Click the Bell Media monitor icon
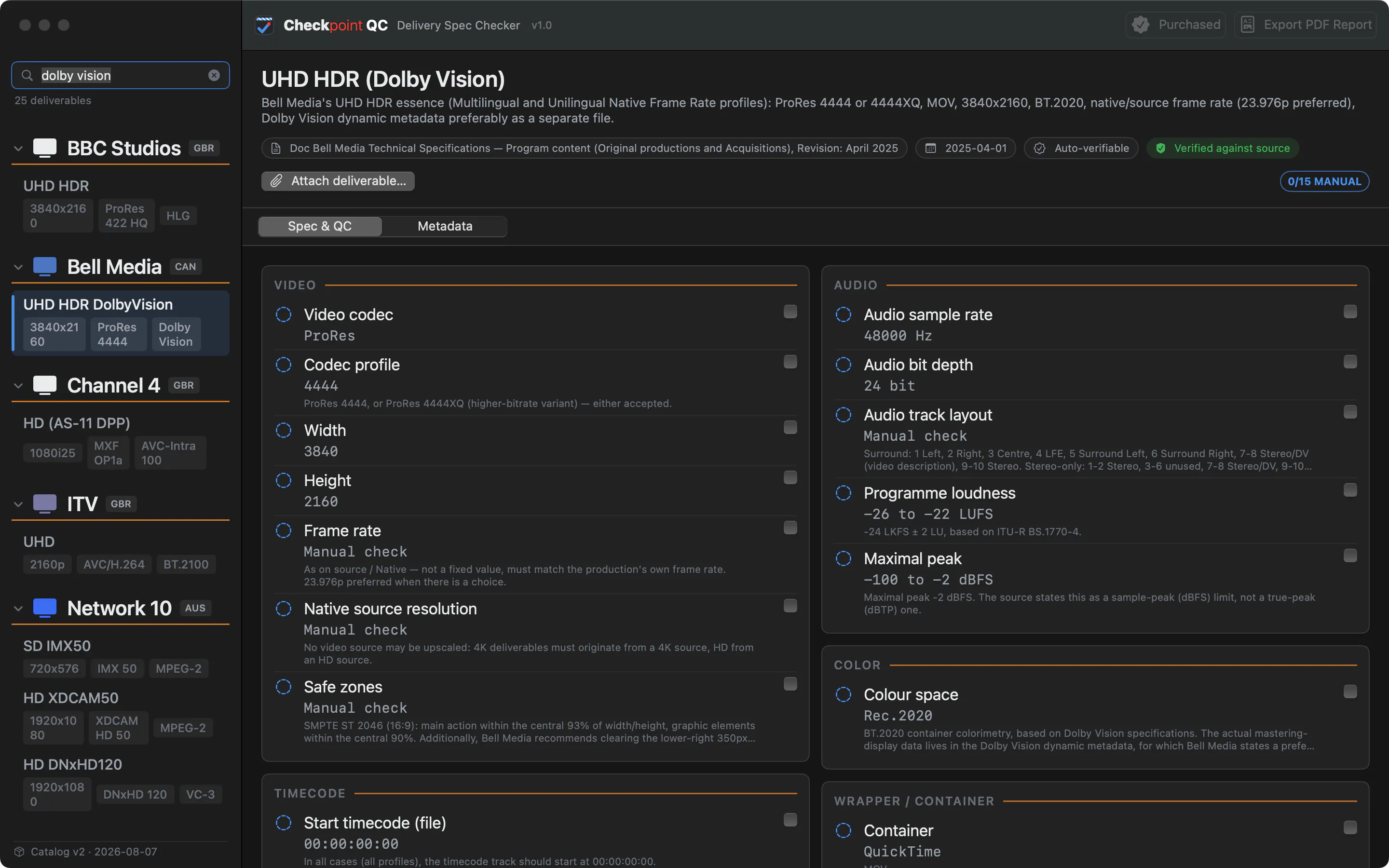 pyautogui.click(x=45, y=266)
